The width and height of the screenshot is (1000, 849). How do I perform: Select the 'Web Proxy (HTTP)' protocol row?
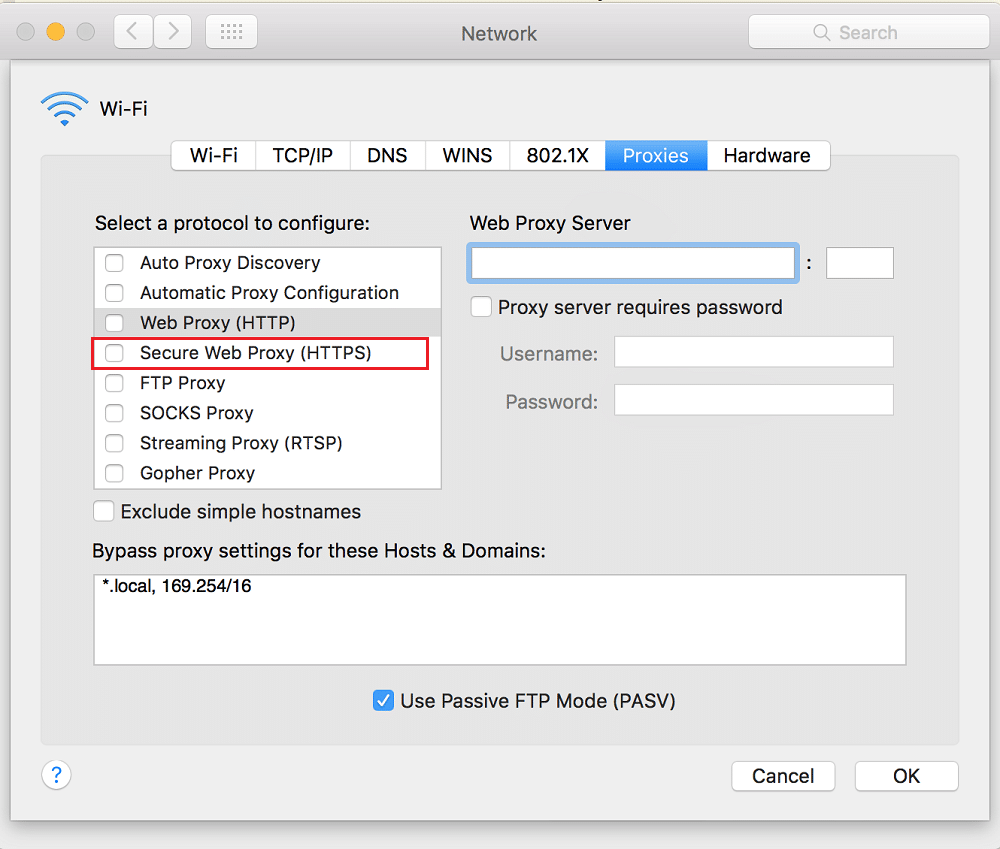[x=268, y=323]
